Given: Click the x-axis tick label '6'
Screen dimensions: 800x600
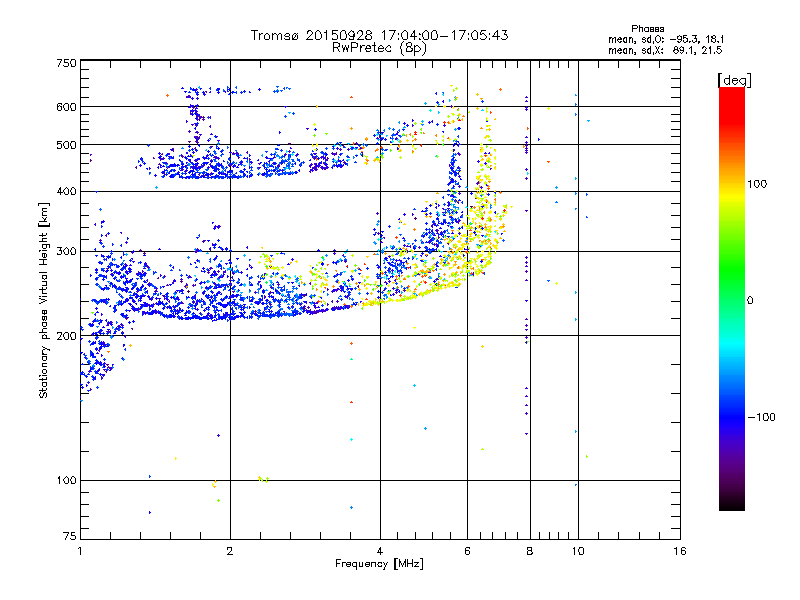Looking at the screenshot, I should point(467,551).
